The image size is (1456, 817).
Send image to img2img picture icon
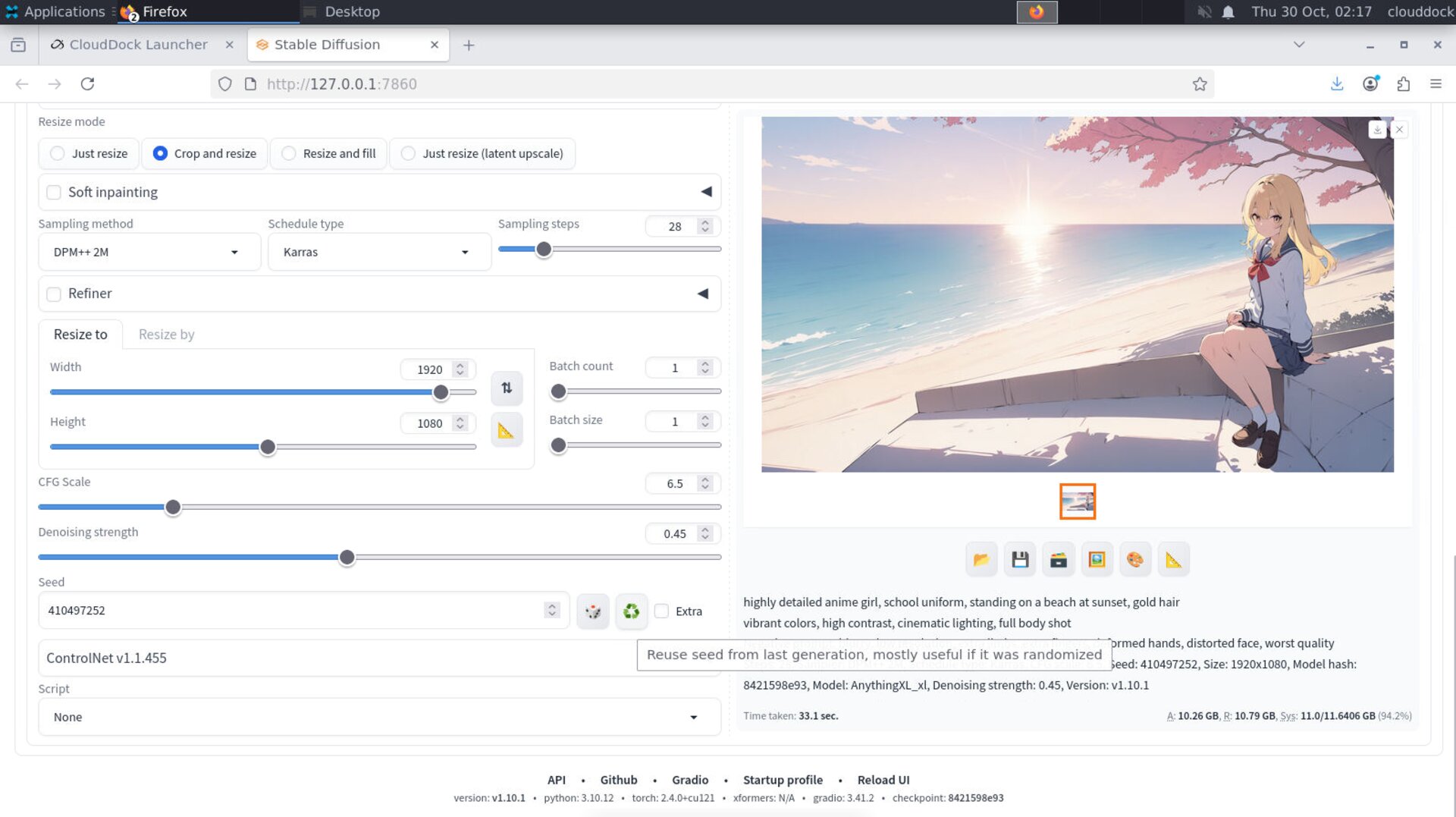point(1097,560)
